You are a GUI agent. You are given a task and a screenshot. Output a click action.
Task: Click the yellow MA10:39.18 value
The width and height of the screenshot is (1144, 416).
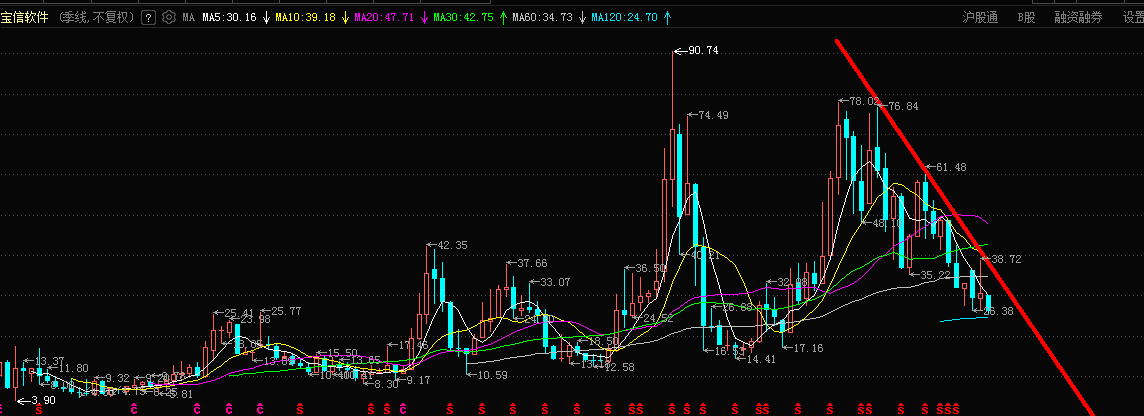click(x=306, y=18)
